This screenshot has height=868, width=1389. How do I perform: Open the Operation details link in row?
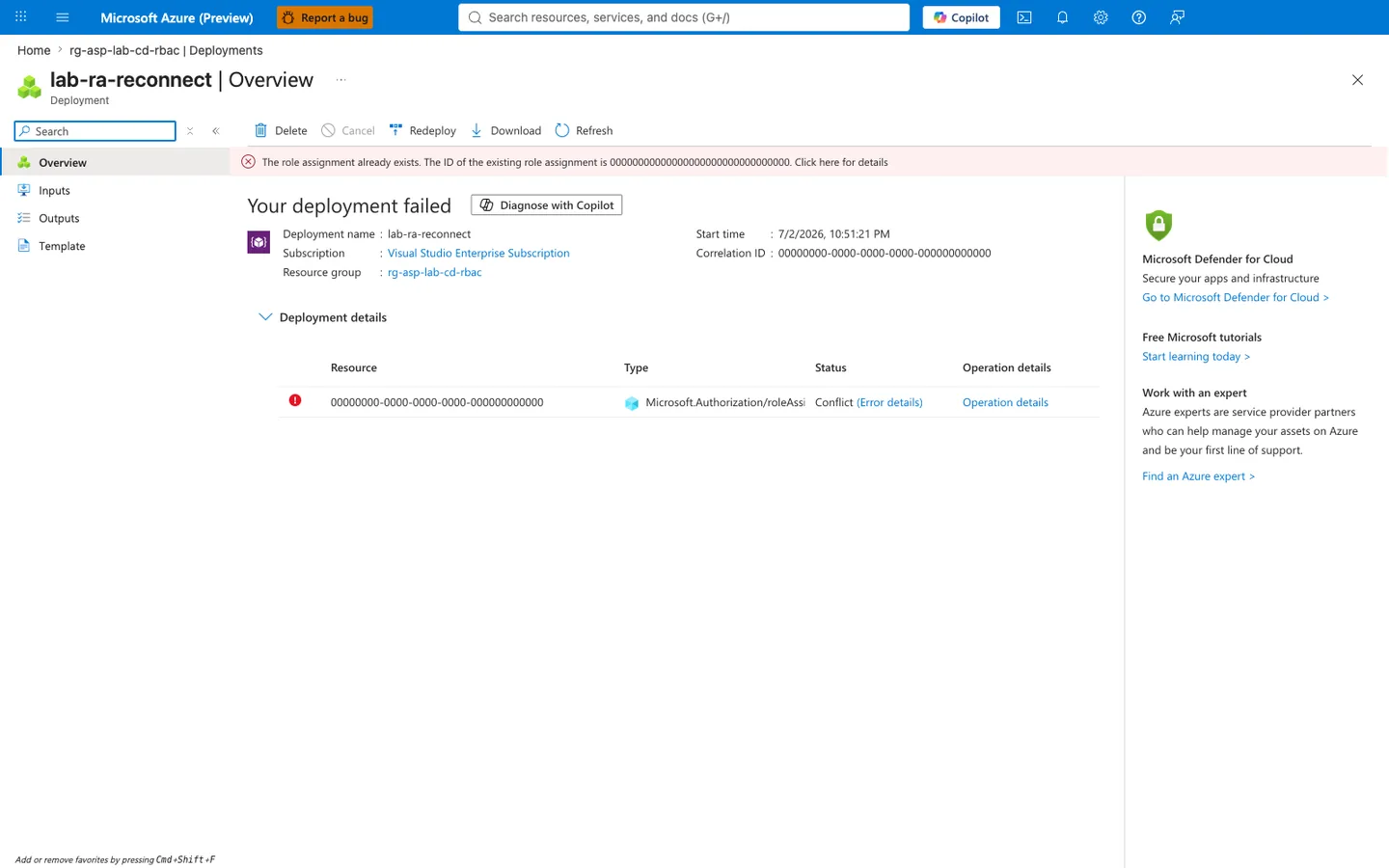point(1005,402)
